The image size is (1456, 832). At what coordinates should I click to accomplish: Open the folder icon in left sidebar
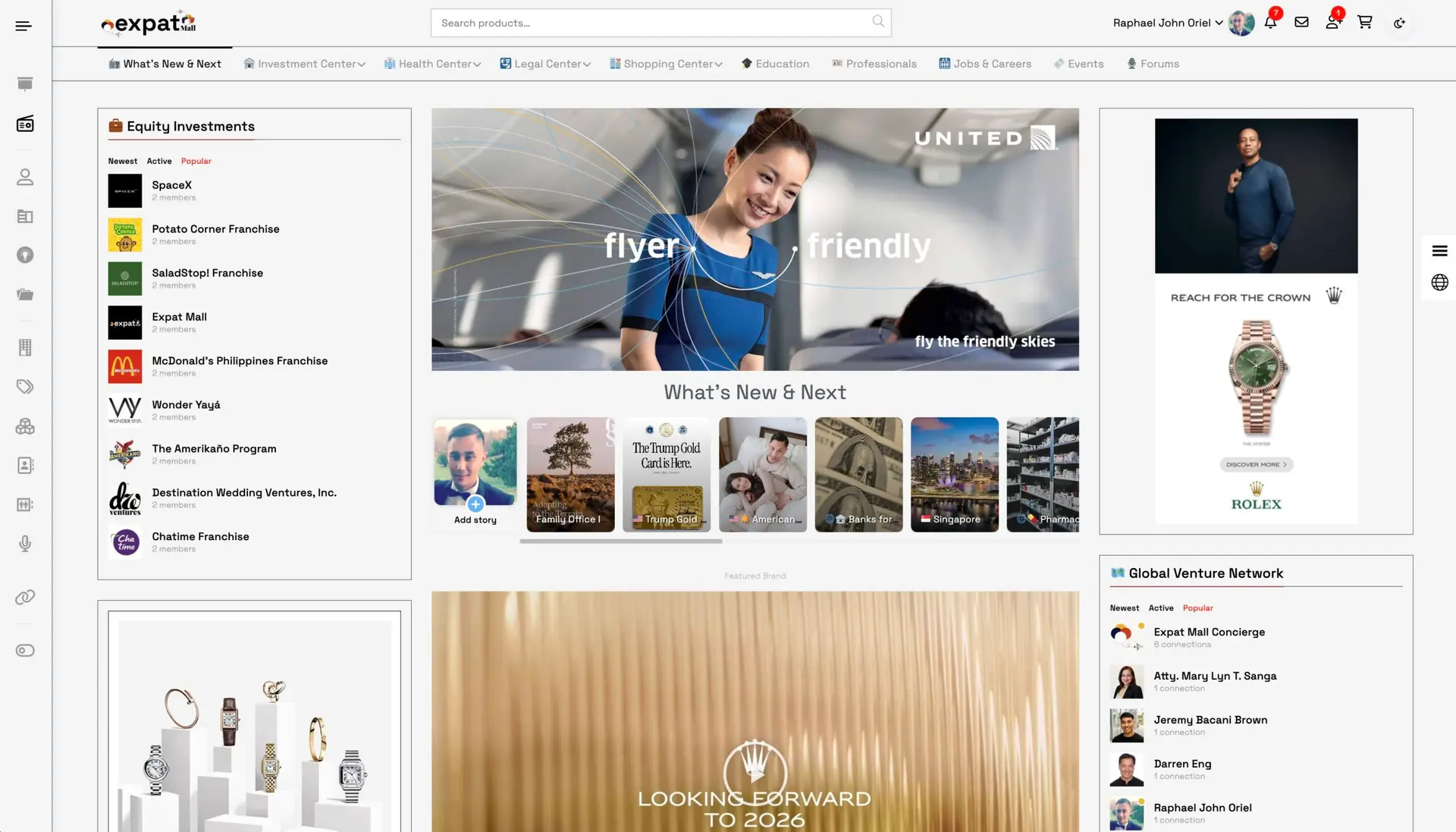click(x=25, y=294)
